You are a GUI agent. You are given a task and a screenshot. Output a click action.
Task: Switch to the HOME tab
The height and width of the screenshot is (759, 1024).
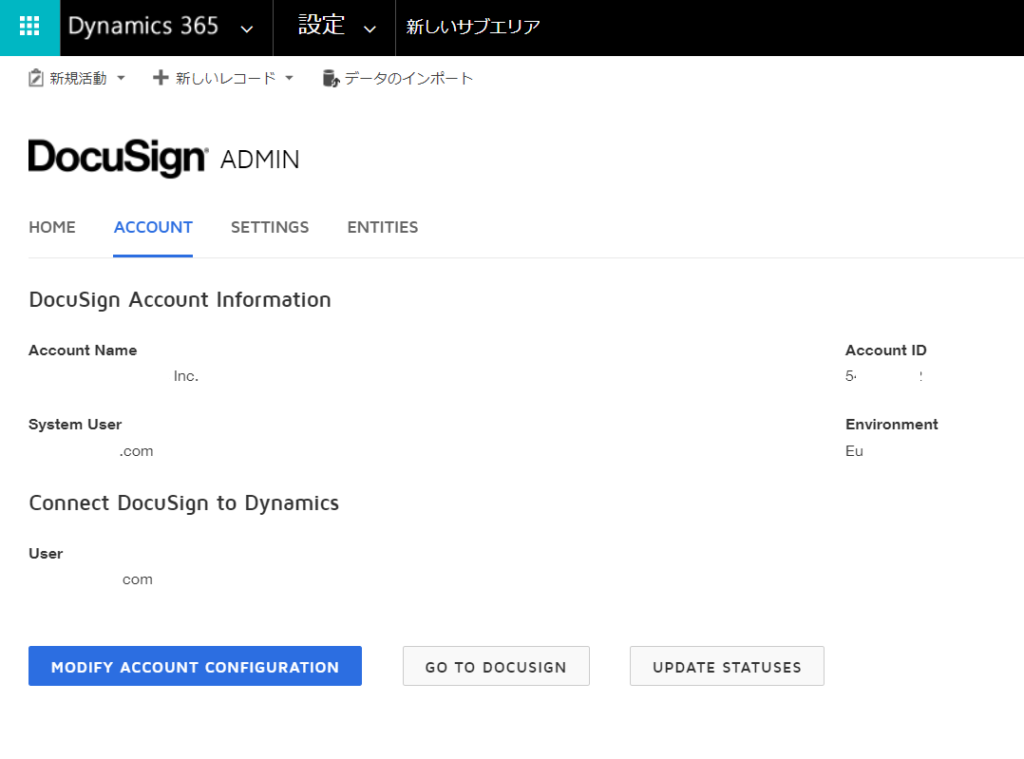(52, 227)
